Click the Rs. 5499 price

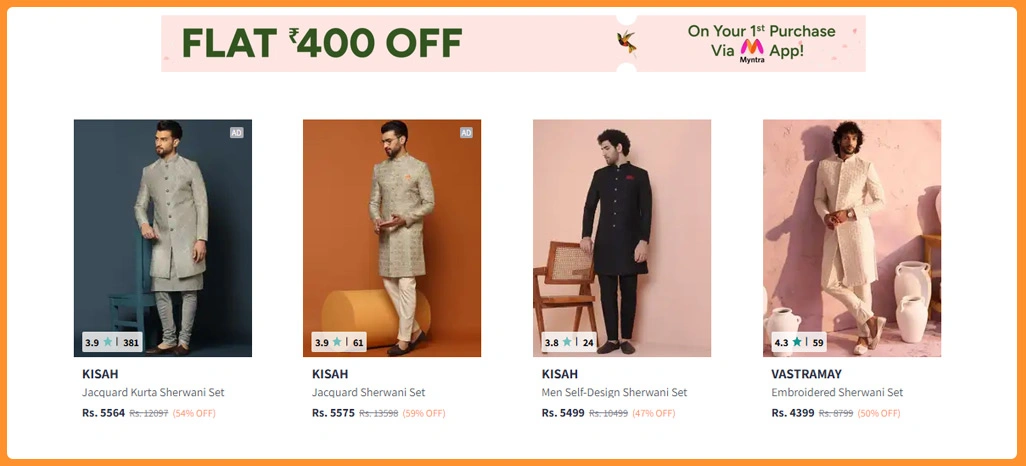pos(563,412)
